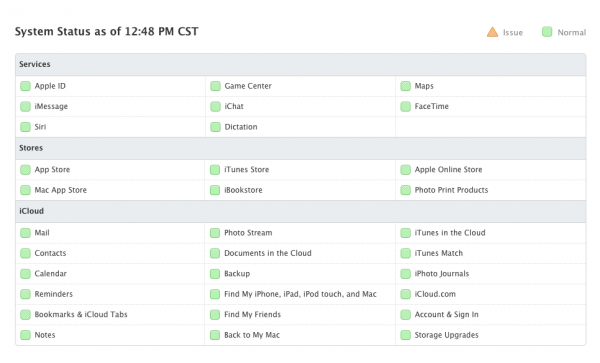Click the green status icon beside Siri
This screenshot has width=600, height=363.
(x=25, y=127)
